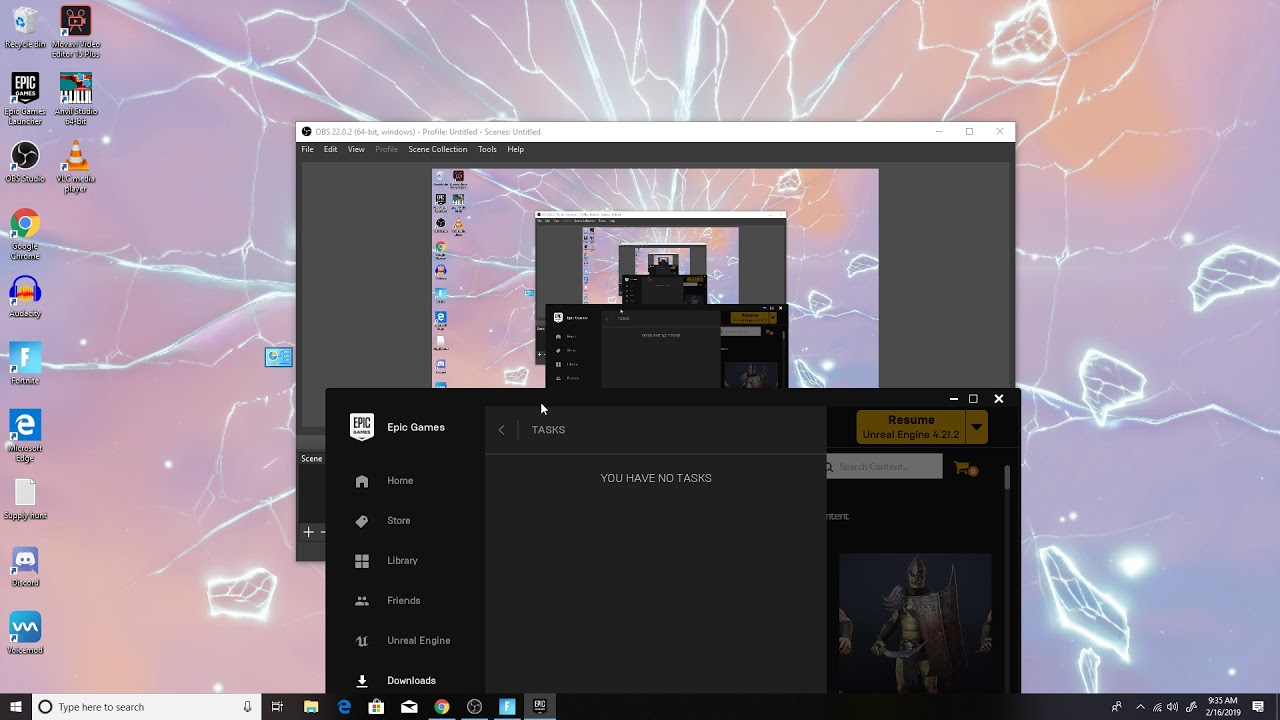Select the Fortnite desktop icon
The image size is (1280, 720).
25,364
